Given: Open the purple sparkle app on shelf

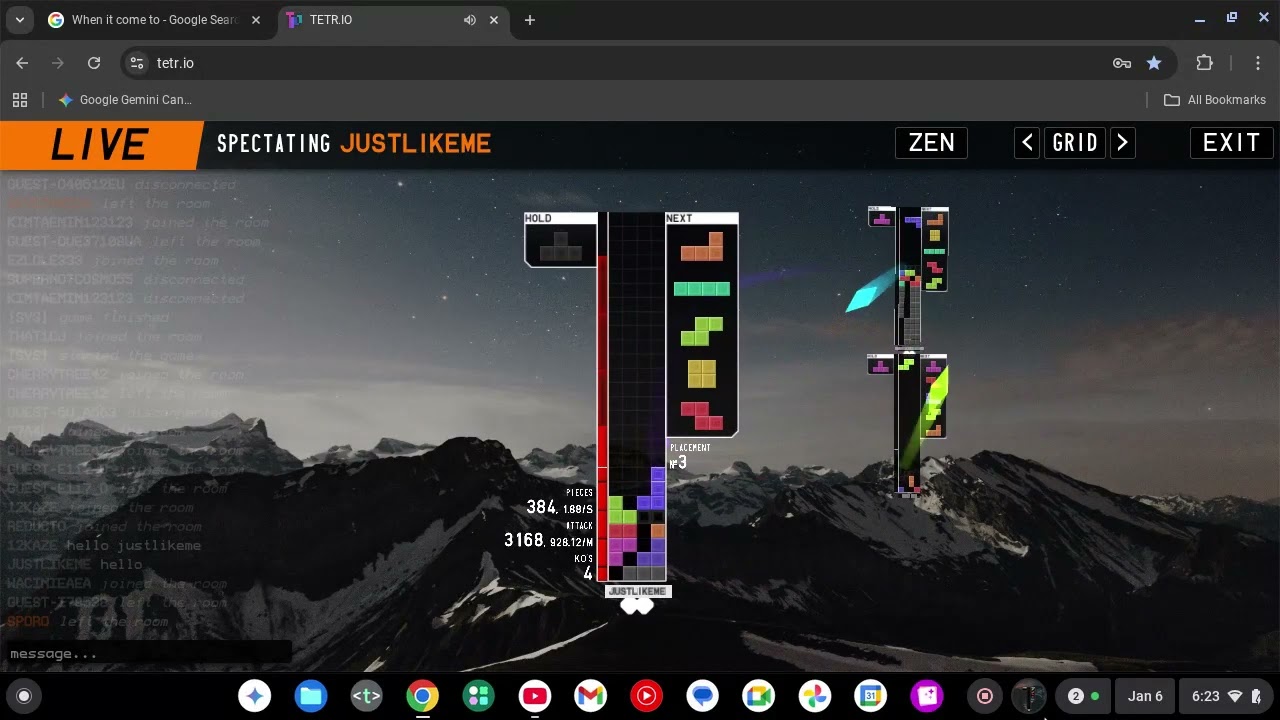Looking at the screenshot, I should 927,696.
